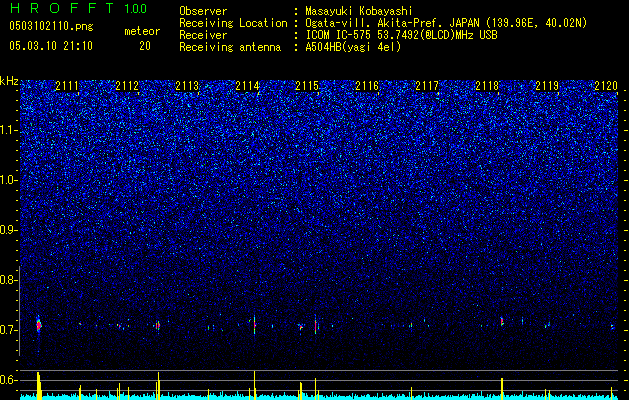The width and height of the screenshot is (629, 400).
Task: Select the HROFFT 1.0.0 title text
Action: coord(78,8)
